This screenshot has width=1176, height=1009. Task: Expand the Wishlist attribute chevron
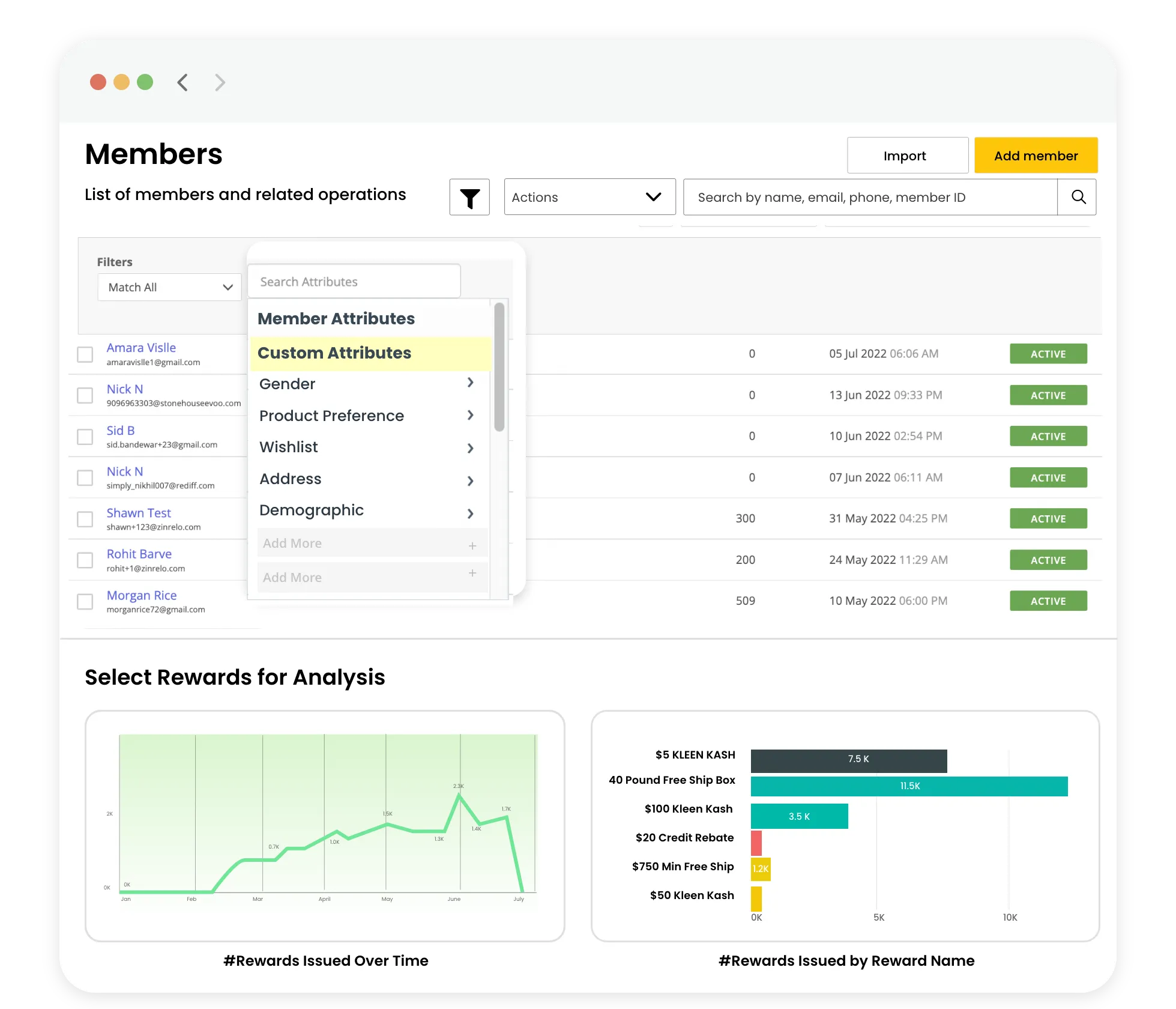click(x=471, y=448)
